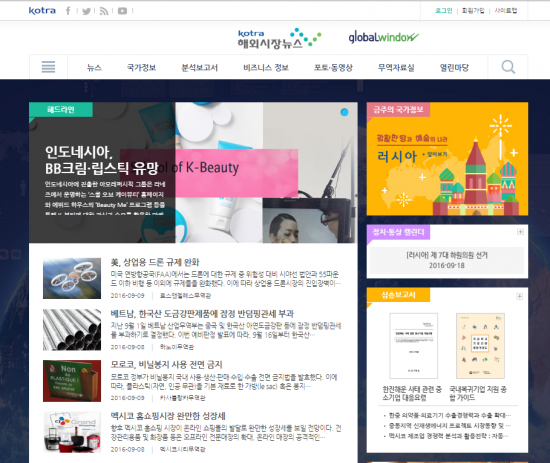Click the 회원가입 link

[x=473, y=11]
